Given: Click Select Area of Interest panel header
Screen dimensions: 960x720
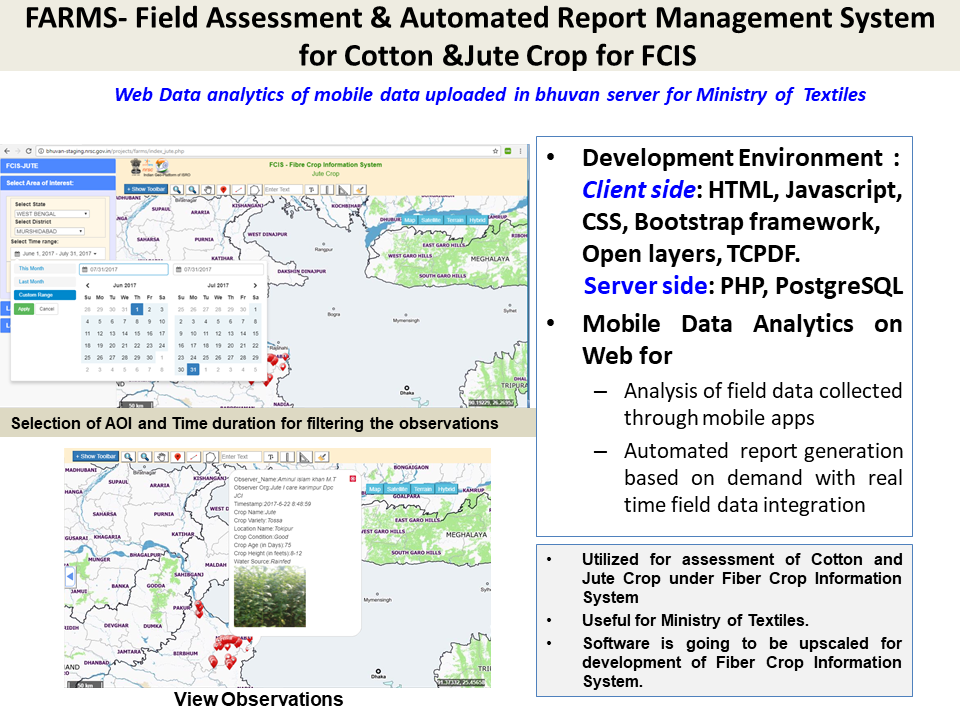Looking at the screenshot, I should pyautogui.click(x=58, y=183).
